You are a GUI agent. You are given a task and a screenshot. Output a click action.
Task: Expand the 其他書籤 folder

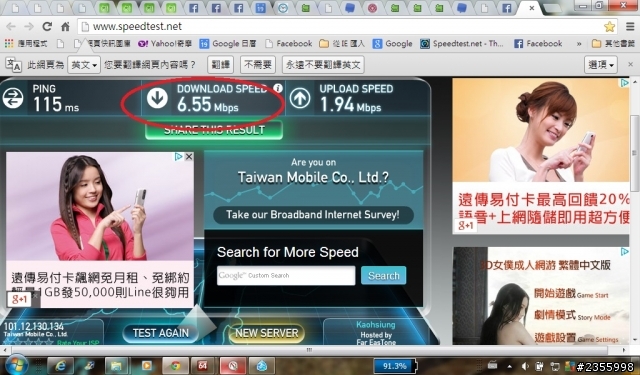click(x=613, y=43)
